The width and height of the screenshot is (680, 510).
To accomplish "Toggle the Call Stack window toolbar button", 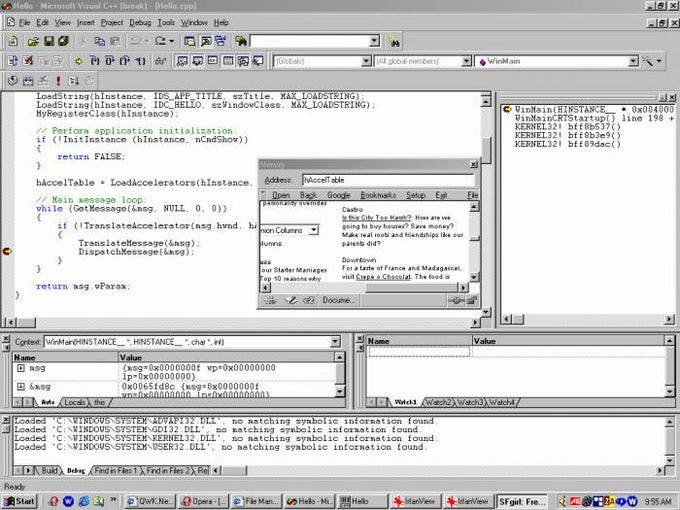I will (x=243, y=61).
